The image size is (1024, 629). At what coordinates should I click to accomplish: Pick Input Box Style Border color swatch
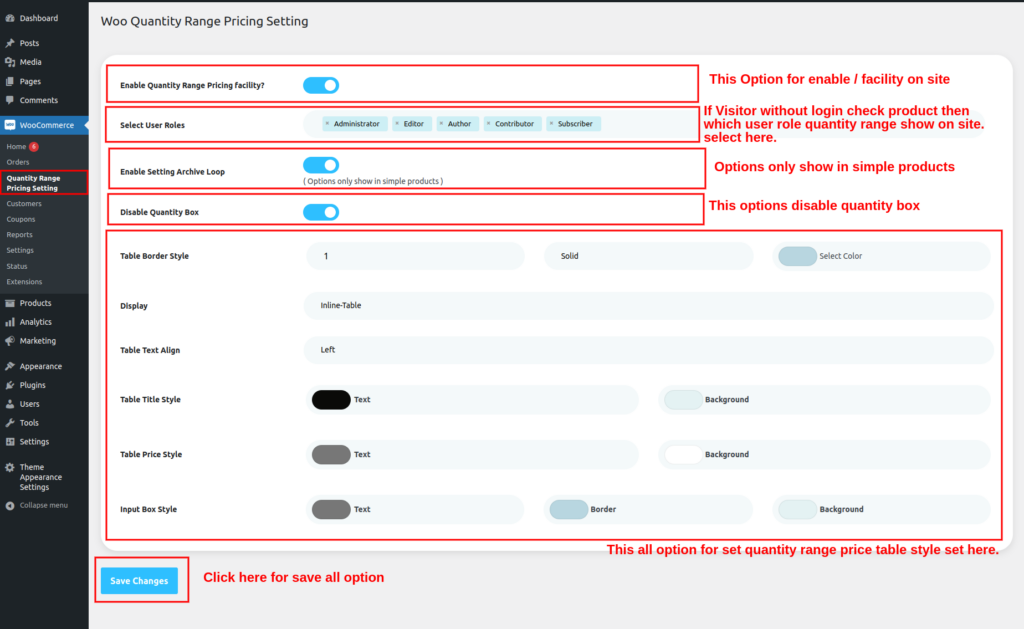click(568, 509)
